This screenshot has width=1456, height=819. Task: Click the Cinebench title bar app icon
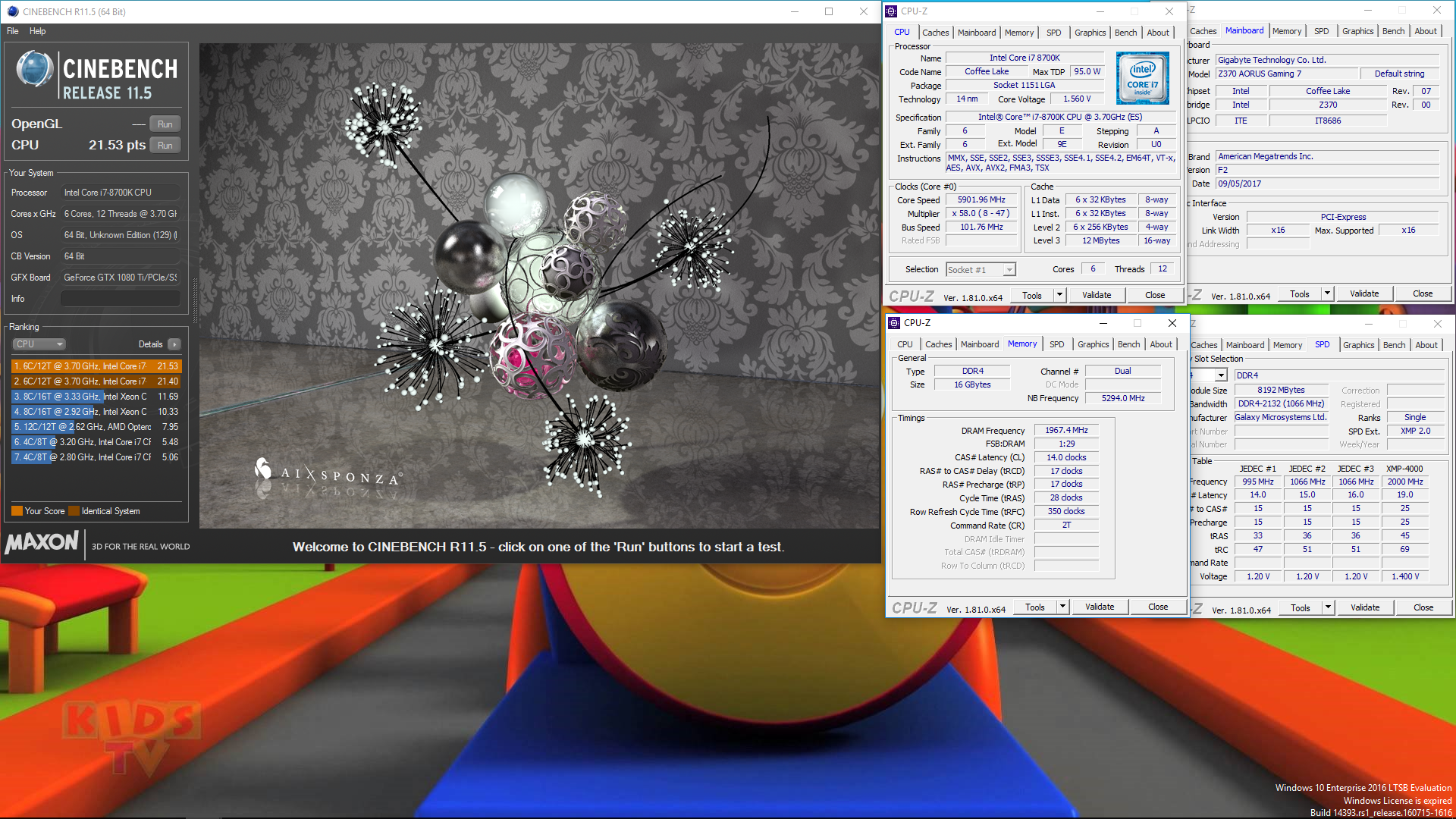click(13, 11)
